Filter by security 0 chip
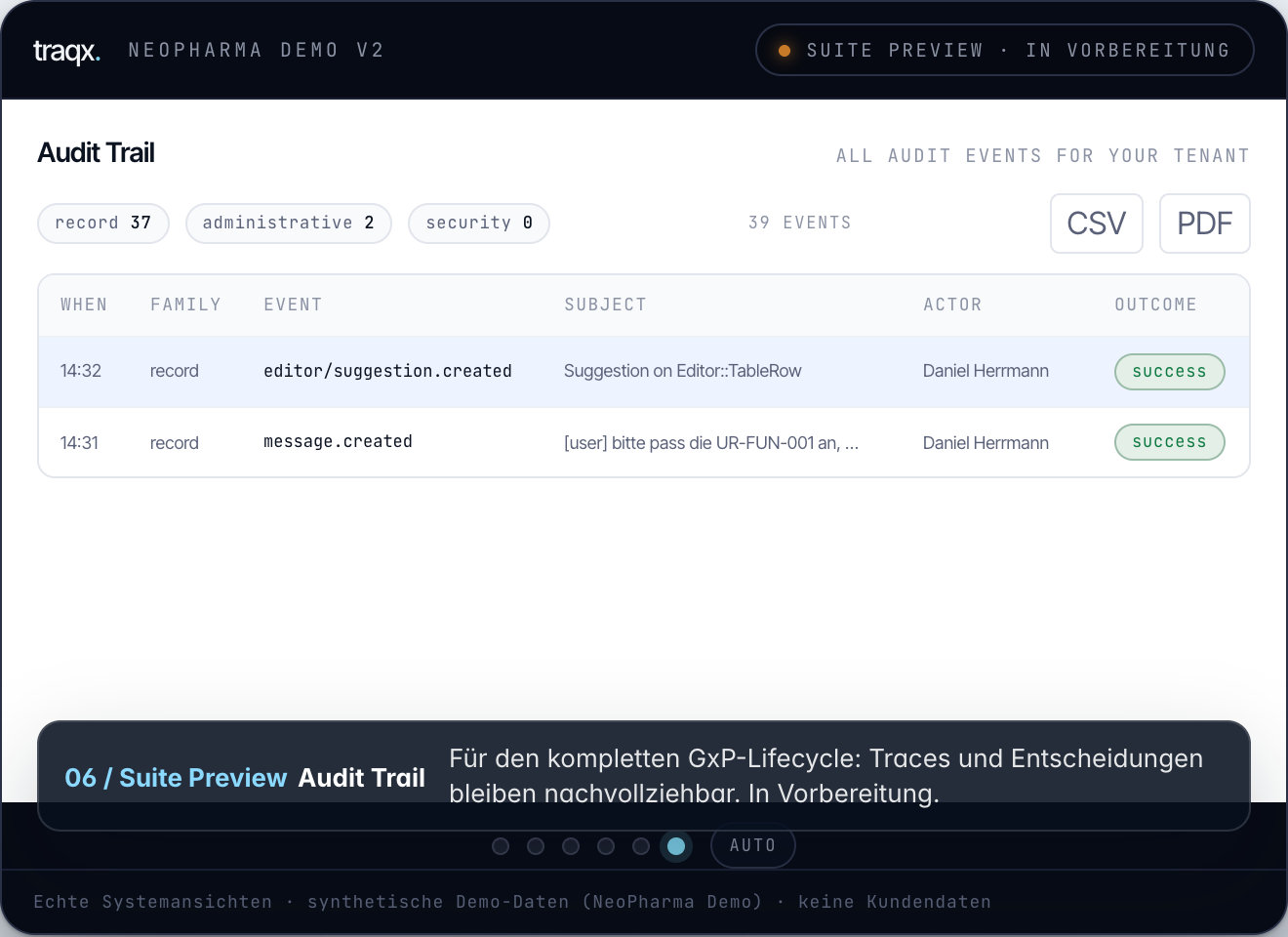1288x937 pixels. (479, 224)
